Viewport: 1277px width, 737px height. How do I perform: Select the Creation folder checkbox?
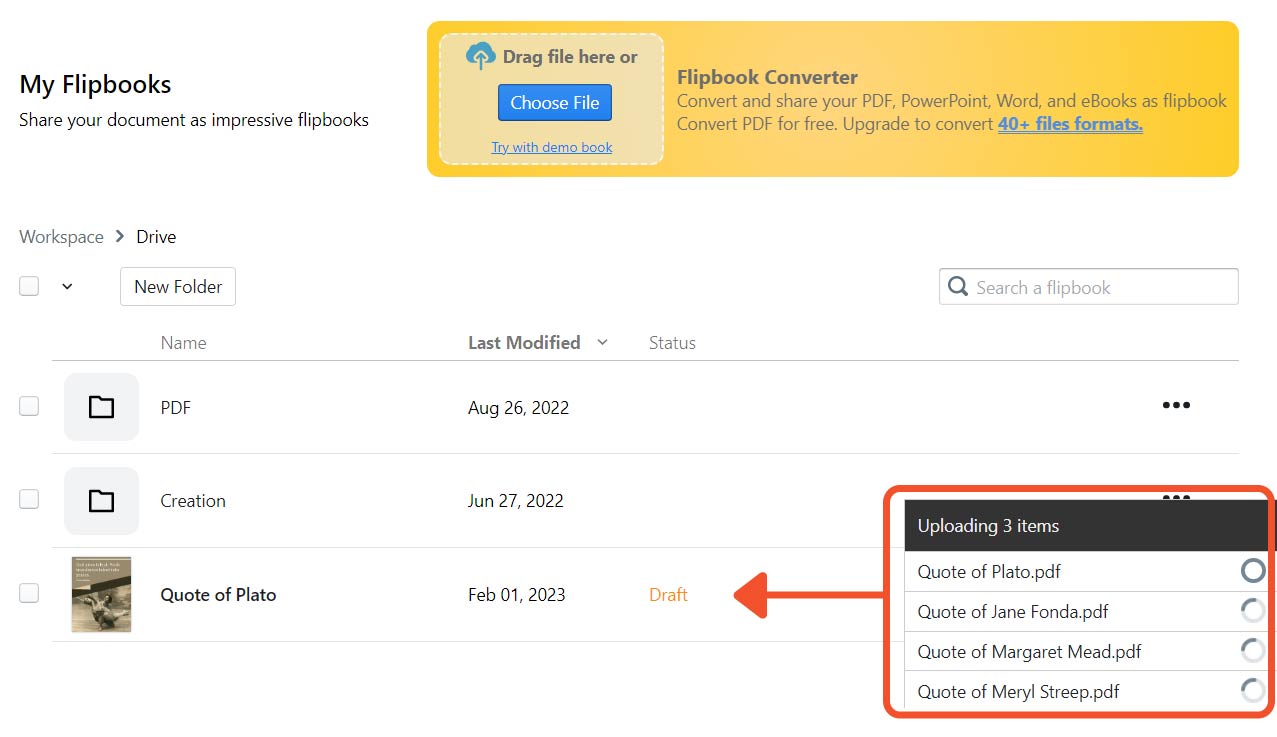click(29, 499)
